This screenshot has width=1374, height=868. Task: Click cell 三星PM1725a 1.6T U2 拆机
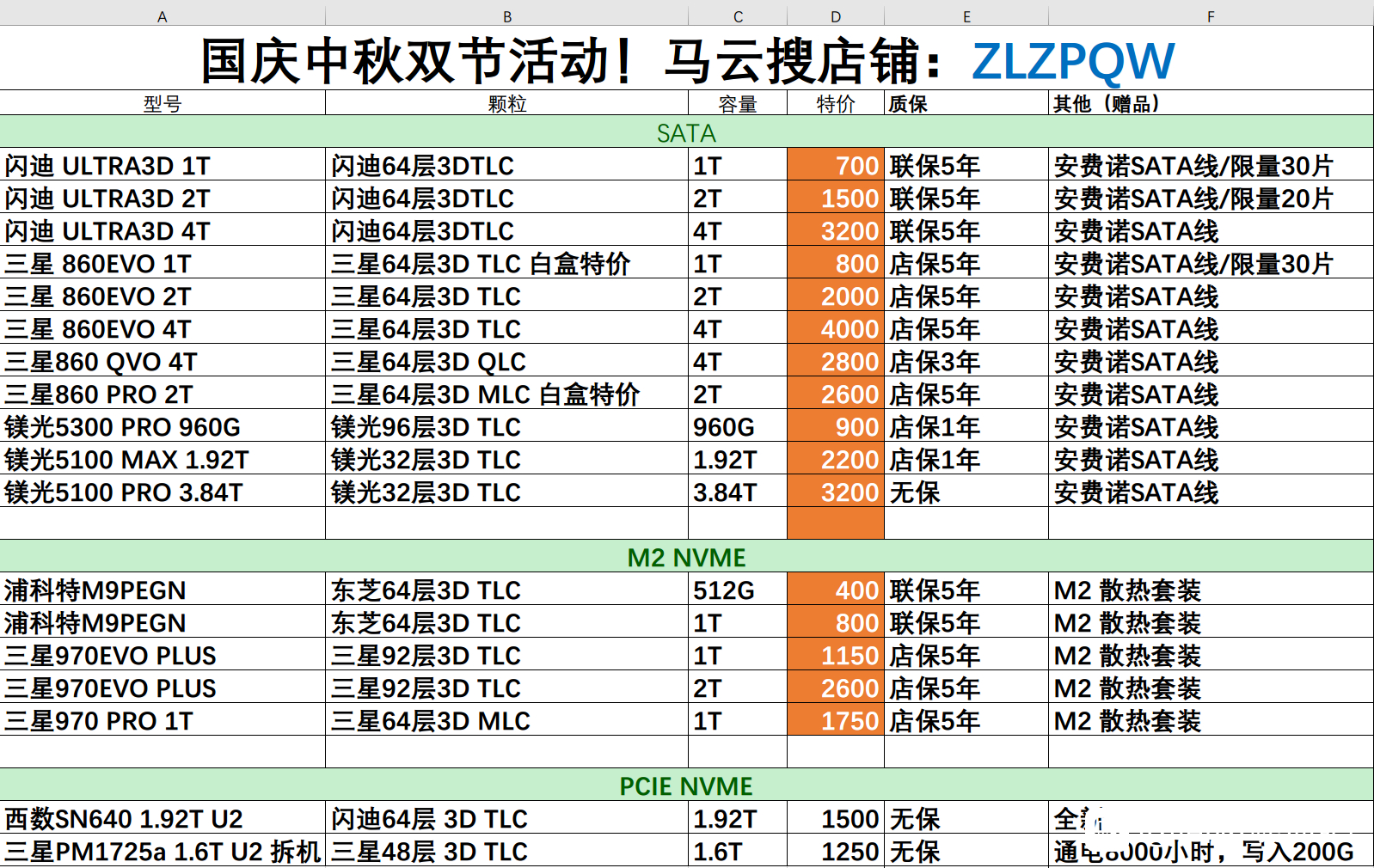[163, 851]
